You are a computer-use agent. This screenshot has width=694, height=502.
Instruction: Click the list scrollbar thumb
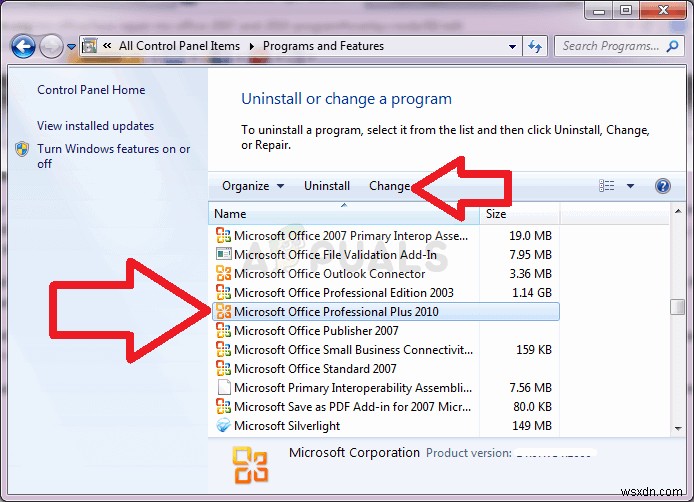click(678, 307)
